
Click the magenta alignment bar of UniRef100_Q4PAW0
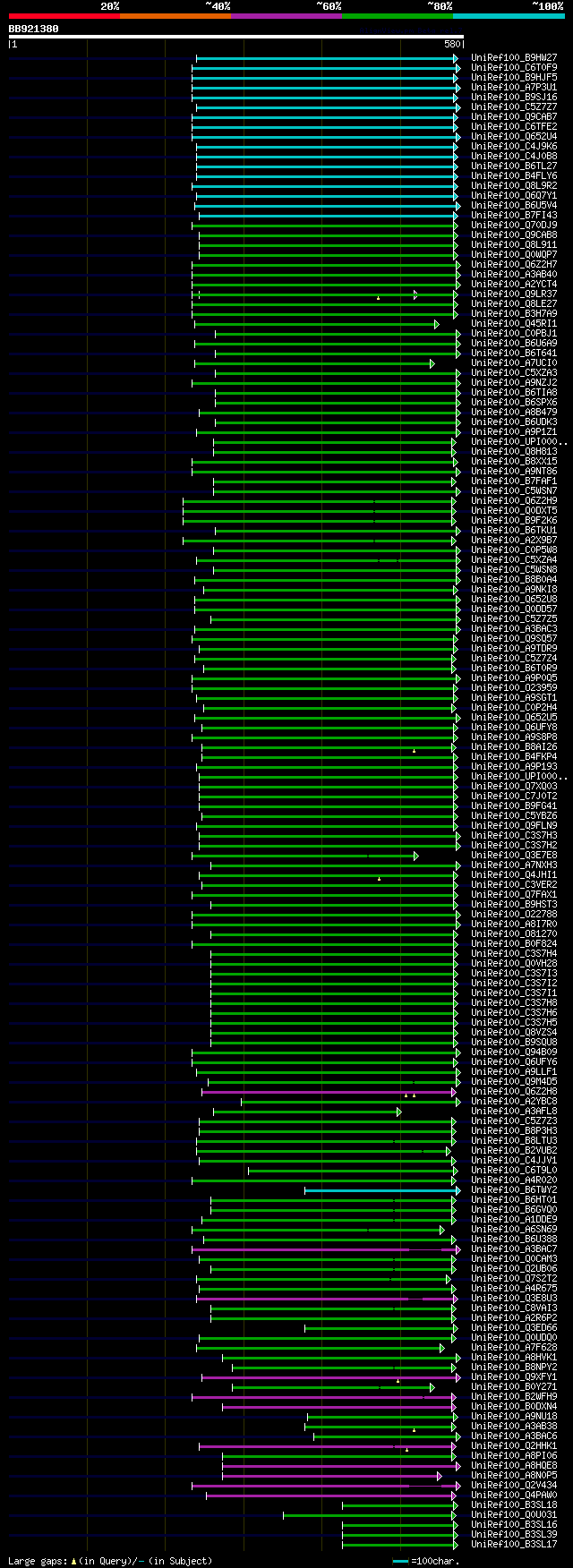pos(330,1496)
